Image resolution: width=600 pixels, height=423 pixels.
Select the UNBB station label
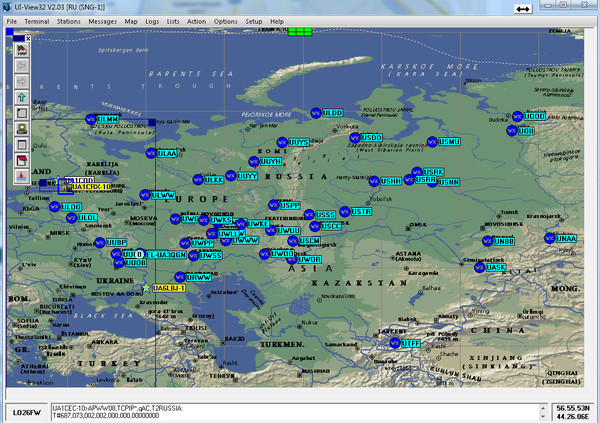pos(504,242)
